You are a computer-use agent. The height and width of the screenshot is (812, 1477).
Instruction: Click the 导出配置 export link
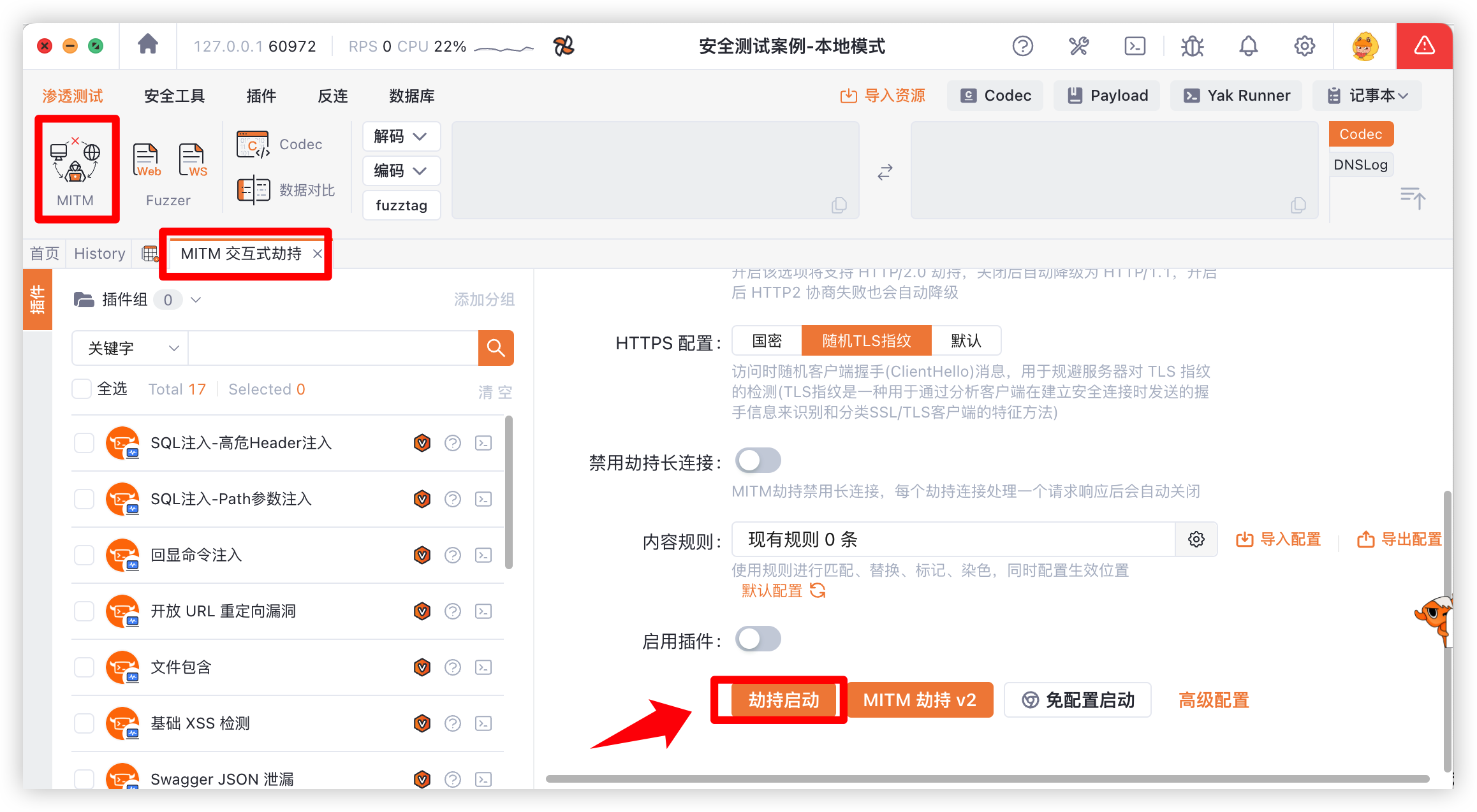coord(1411,539)
